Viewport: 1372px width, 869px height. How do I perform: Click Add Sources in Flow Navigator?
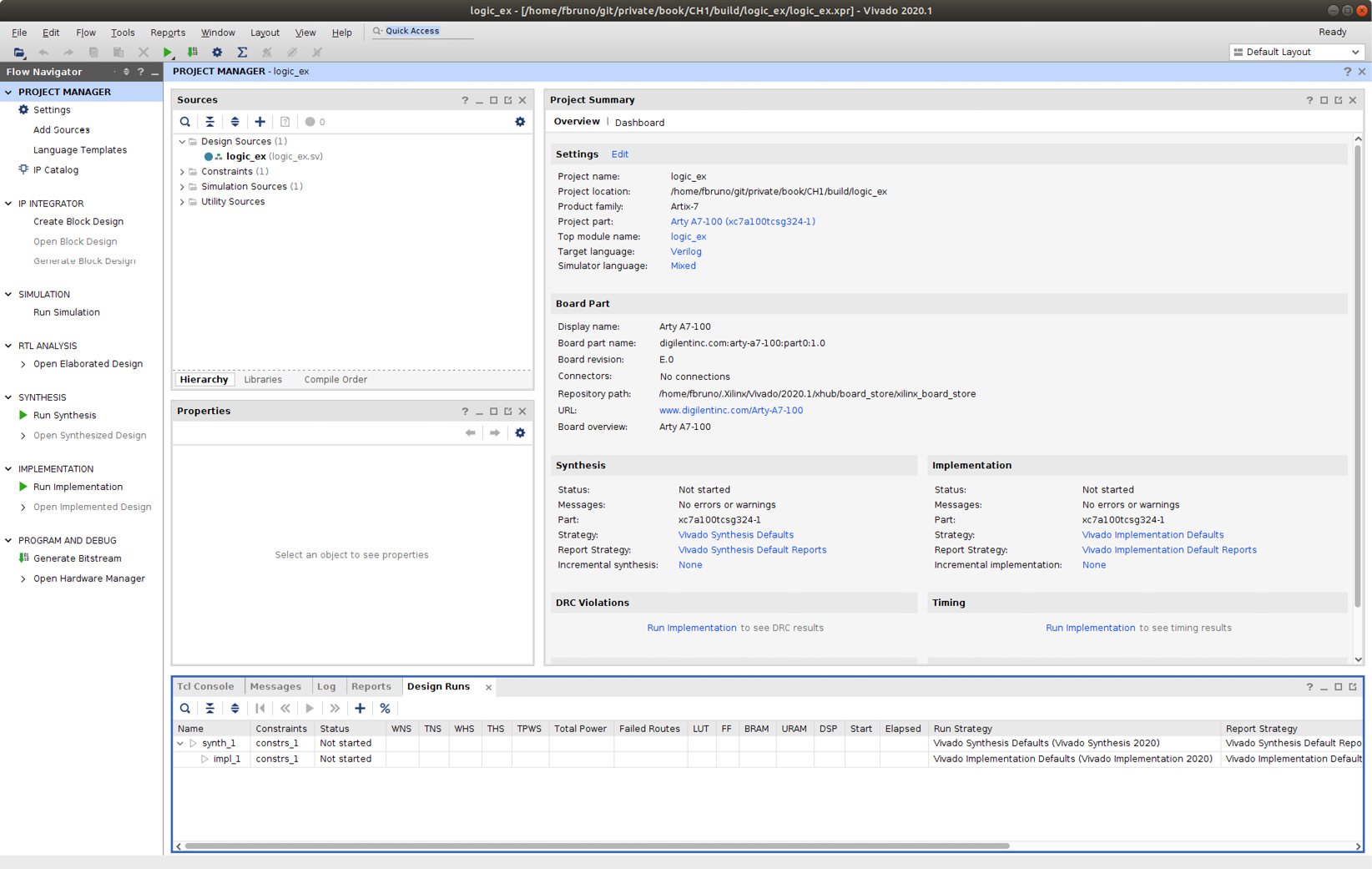pos(61,129)
